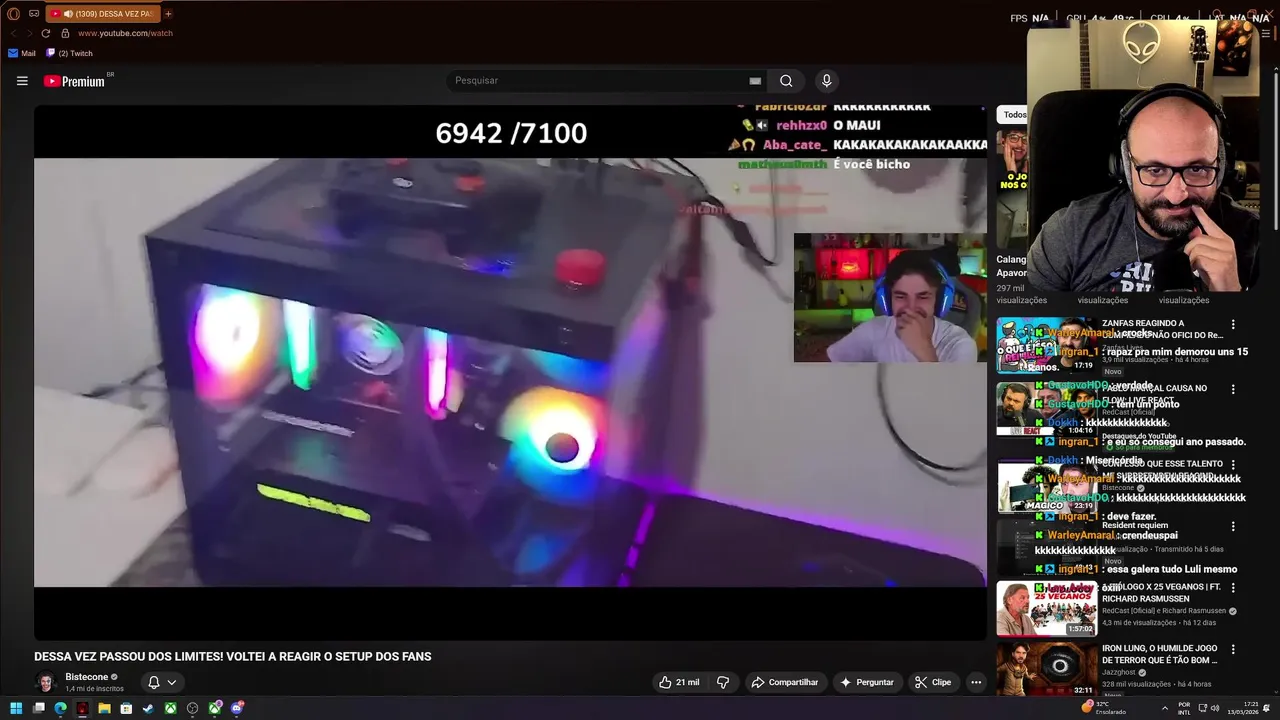1280x720 pixels.
Task: Open the Bistecone channel avatar
Action: click(45, 682)
